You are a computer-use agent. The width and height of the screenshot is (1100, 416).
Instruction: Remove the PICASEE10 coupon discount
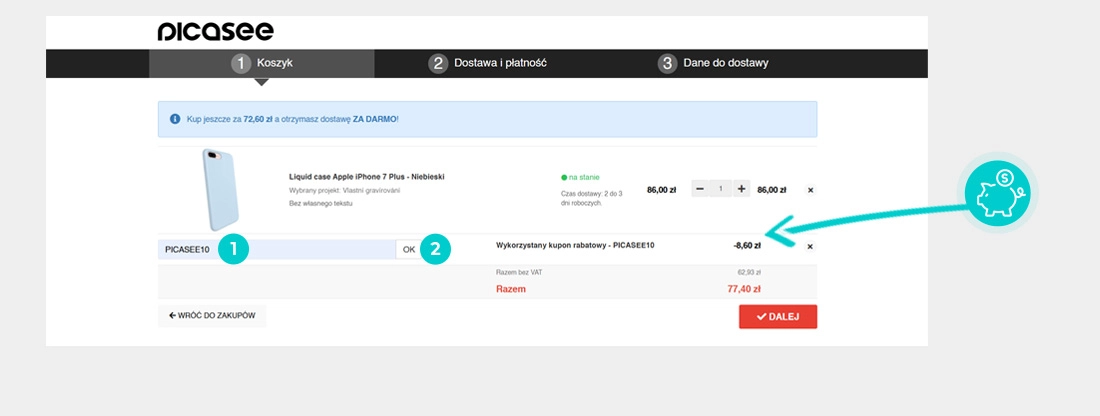coord(810,246)
